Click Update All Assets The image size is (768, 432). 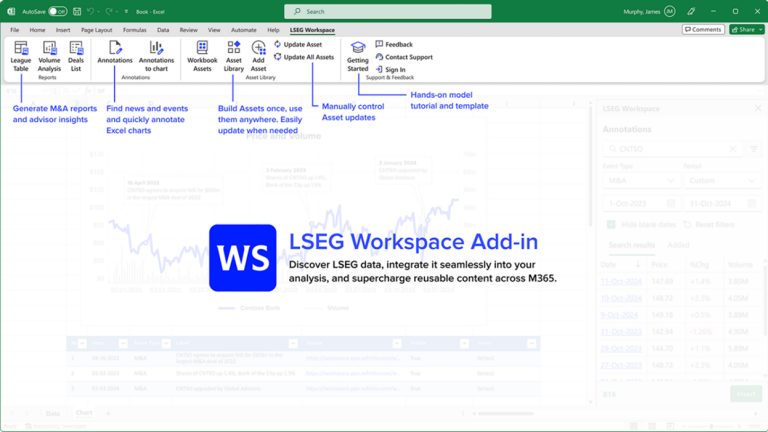304,57
